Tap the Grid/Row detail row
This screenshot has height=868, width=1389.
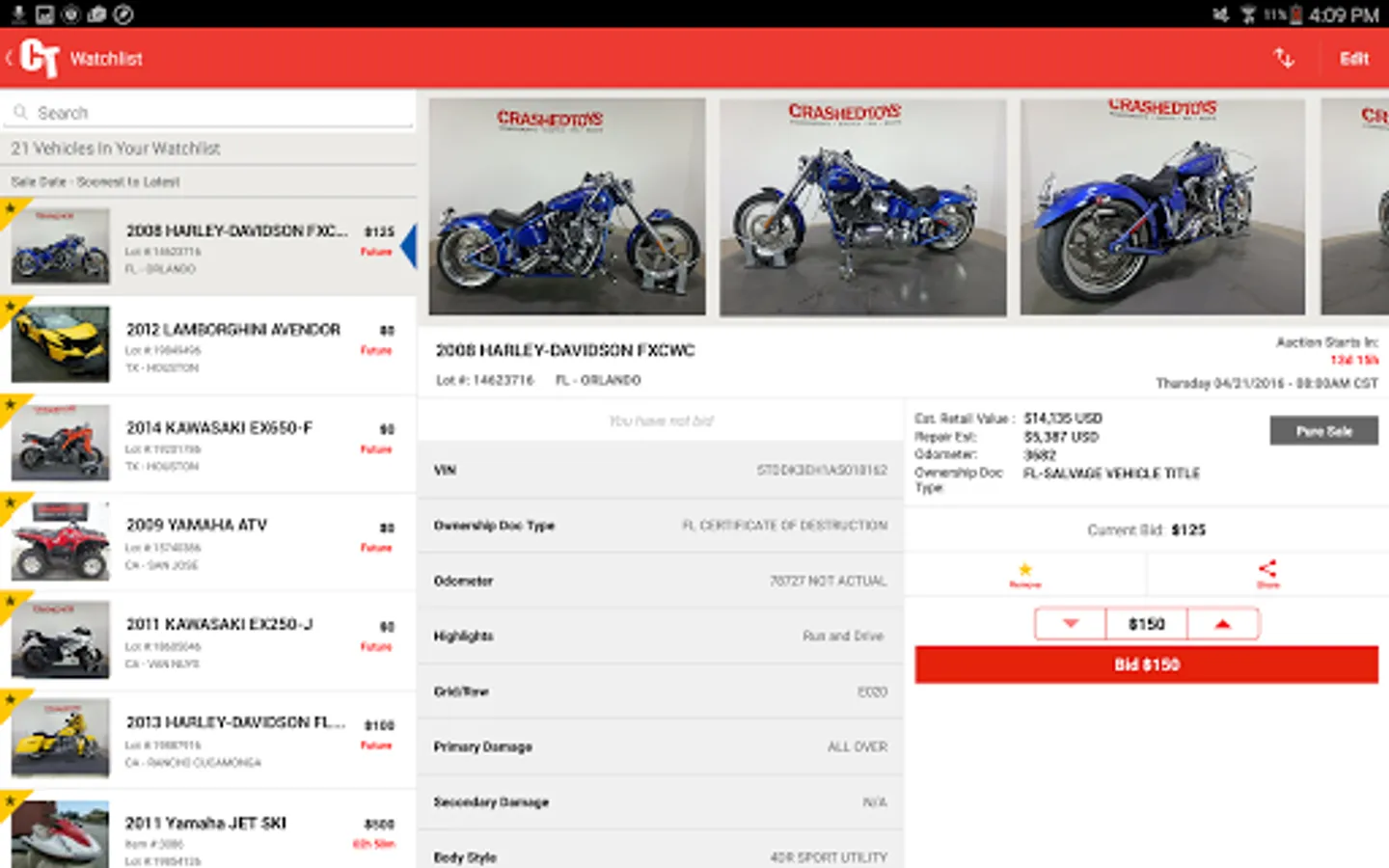[x=661, y=692]
